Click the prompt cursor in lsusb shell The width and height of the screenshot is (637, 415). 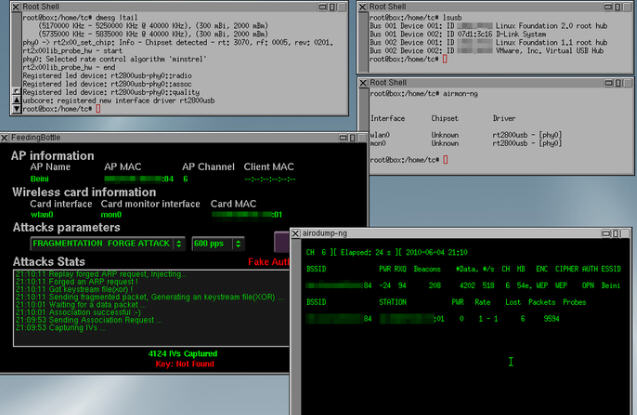point(445,59)
